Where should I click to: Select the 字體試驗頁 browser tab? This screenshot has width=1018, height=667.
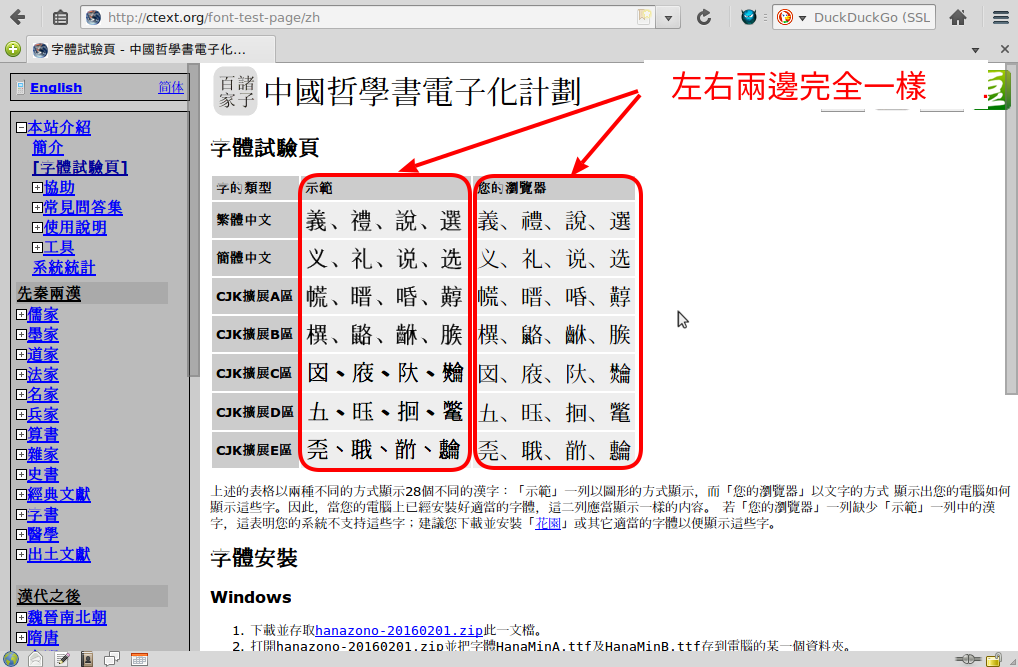point(151,49)
